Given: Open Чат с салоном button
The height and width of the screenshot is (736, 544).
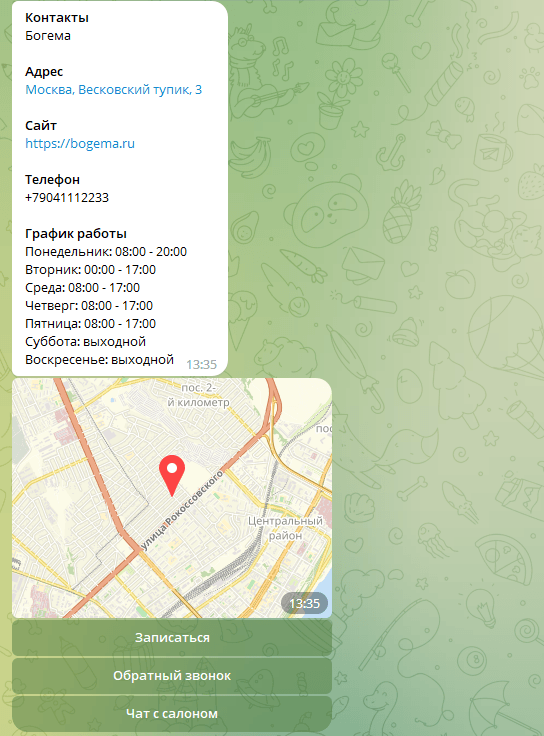Looking at the screenshot, I should tap(172, 713).
